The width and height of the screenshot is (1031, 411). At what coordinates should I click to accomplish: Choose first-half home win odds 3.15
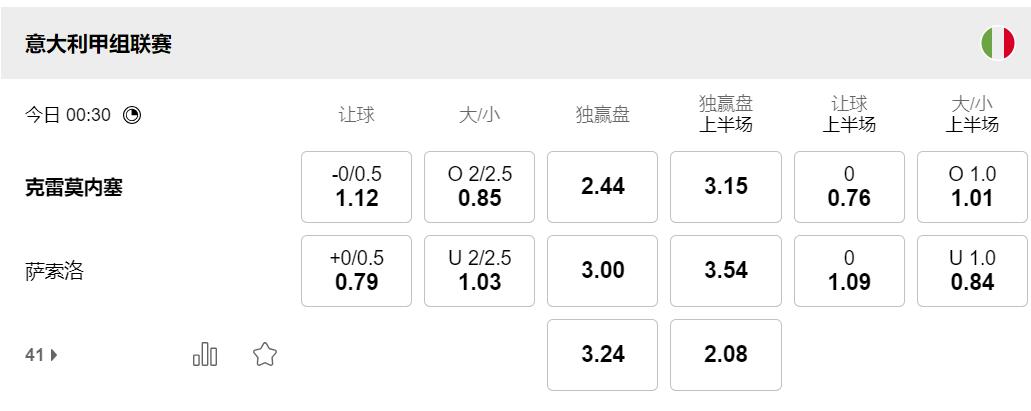click(725, 187)
